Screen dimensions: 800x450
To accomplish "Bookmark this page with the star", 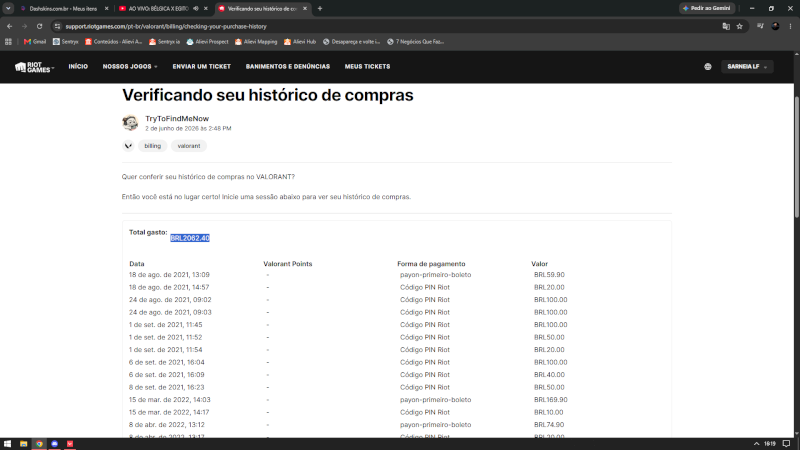I will (739, 27).
